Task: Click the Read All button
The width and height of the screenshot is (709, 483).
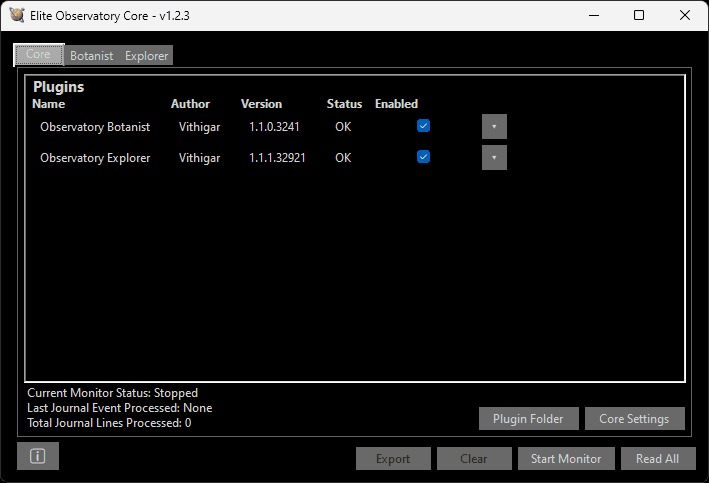Action: pyautogui.click(x=657, y=458)
